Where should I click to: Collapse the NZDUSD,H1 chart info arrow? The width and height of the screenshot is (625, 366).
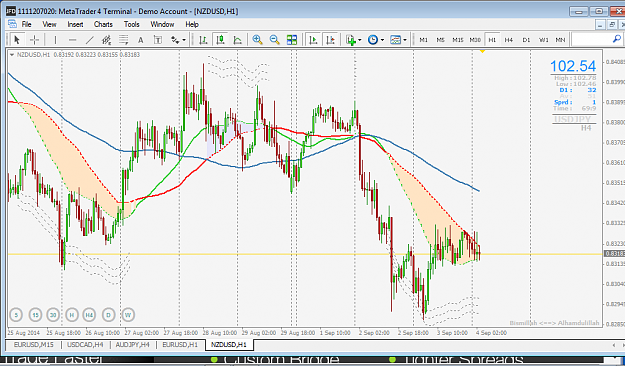(12, 55)
